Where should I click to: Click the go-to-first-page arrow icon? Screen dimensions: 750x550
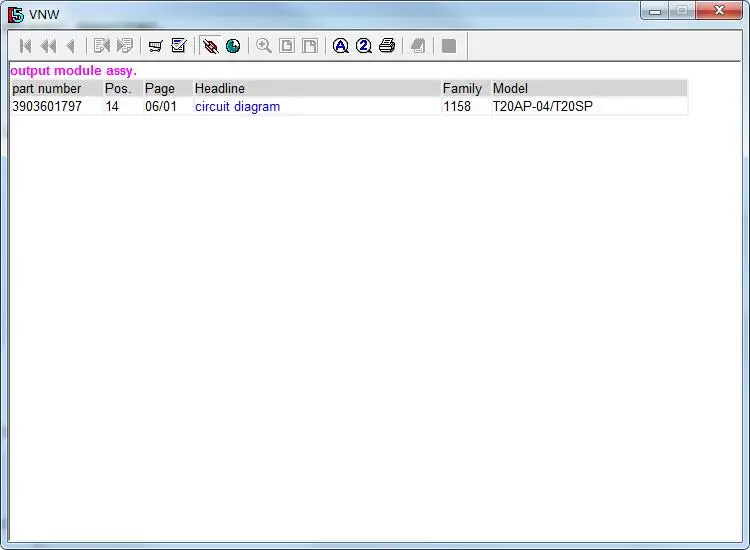tap(25, 46)
